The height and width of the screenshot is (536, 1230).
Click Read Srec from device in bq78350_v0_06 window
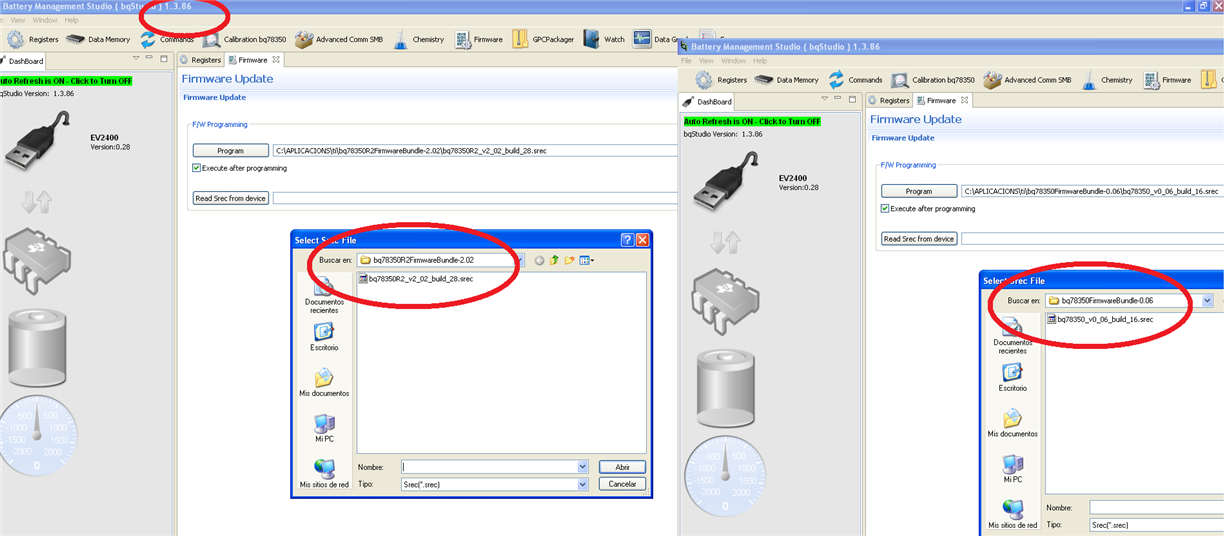(x=919, y=238)
